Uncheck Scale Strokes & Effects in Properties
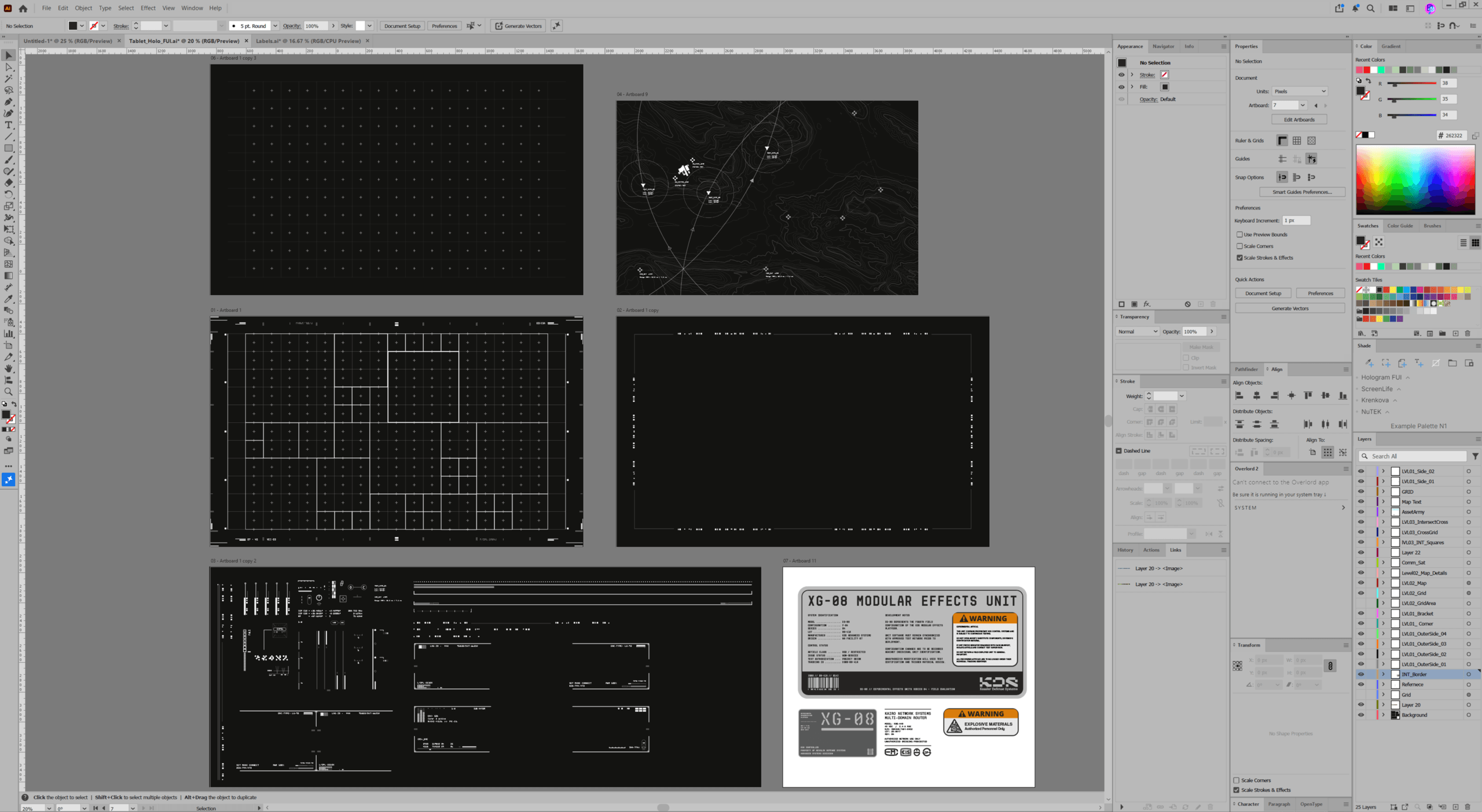1482x812 pixels. point(1239,258)
